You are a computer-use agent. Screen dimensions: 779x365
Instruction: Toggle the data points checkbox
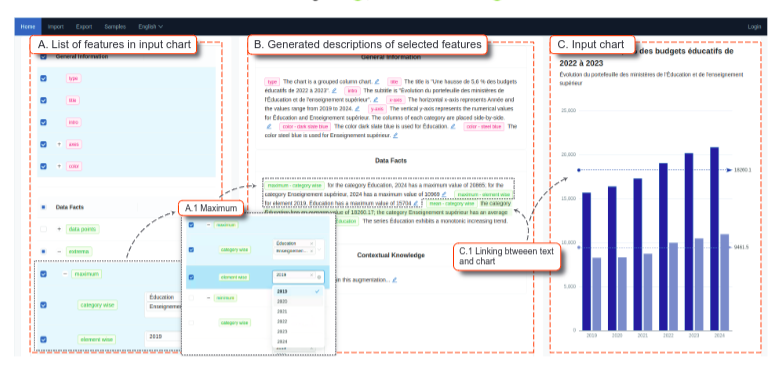(x=43, y=229)
